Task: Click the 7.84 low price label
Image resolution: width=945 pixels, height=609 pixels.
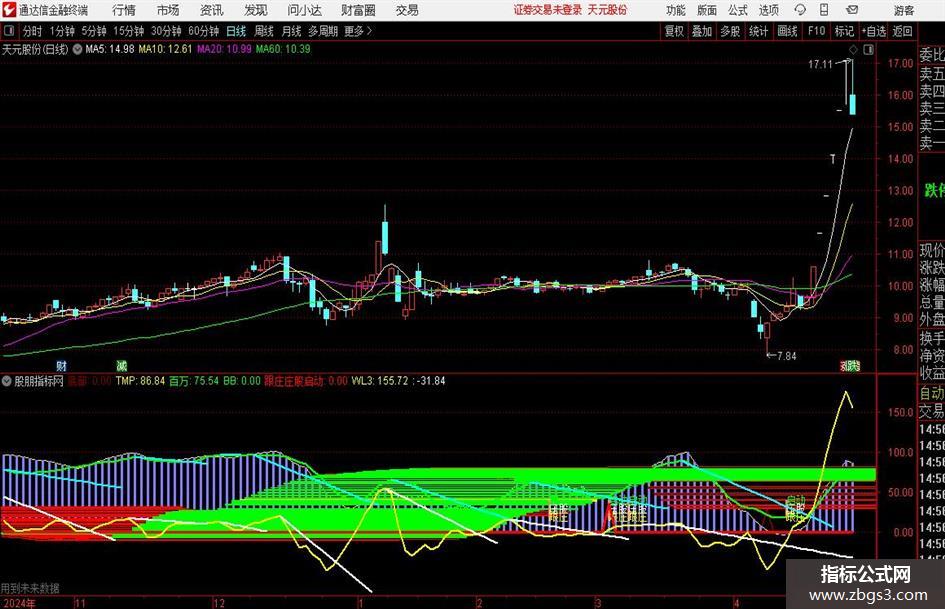Action: (x=786, y=356)
